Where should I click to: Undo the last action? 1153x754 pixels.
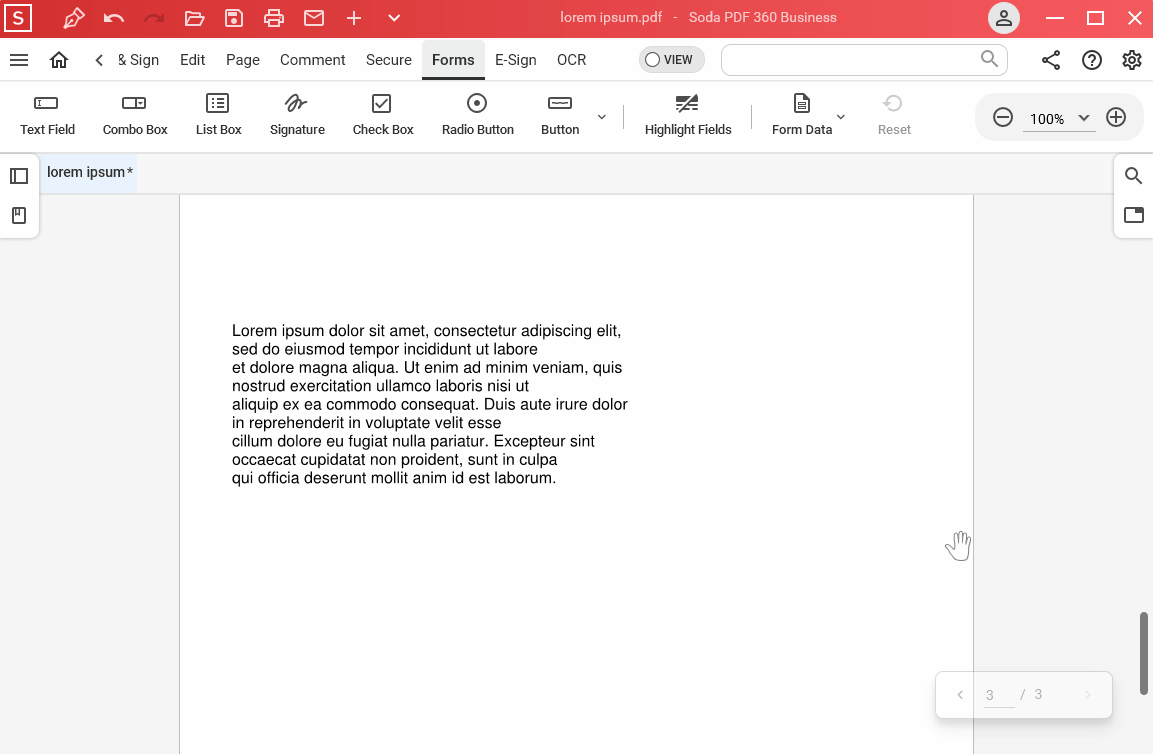point(113,18)
